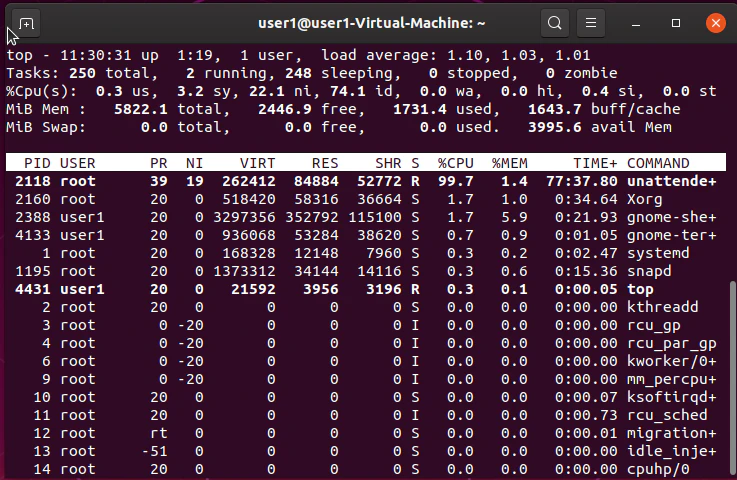The height and width of the screenshot is (480, 737).
Task: Click PID 1195 in the process list
Action: click(32, 271)
